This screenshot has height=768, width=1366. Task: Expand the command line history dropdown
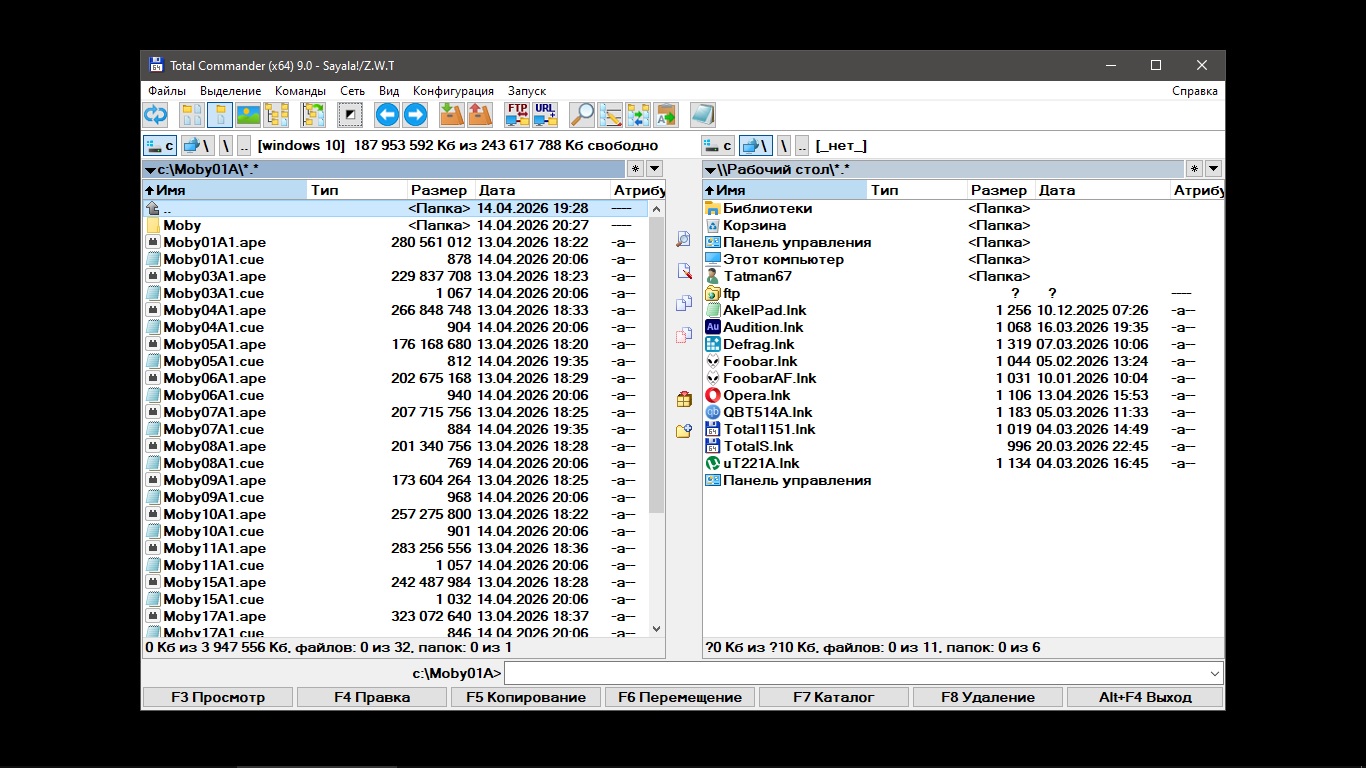[1215, 673]
